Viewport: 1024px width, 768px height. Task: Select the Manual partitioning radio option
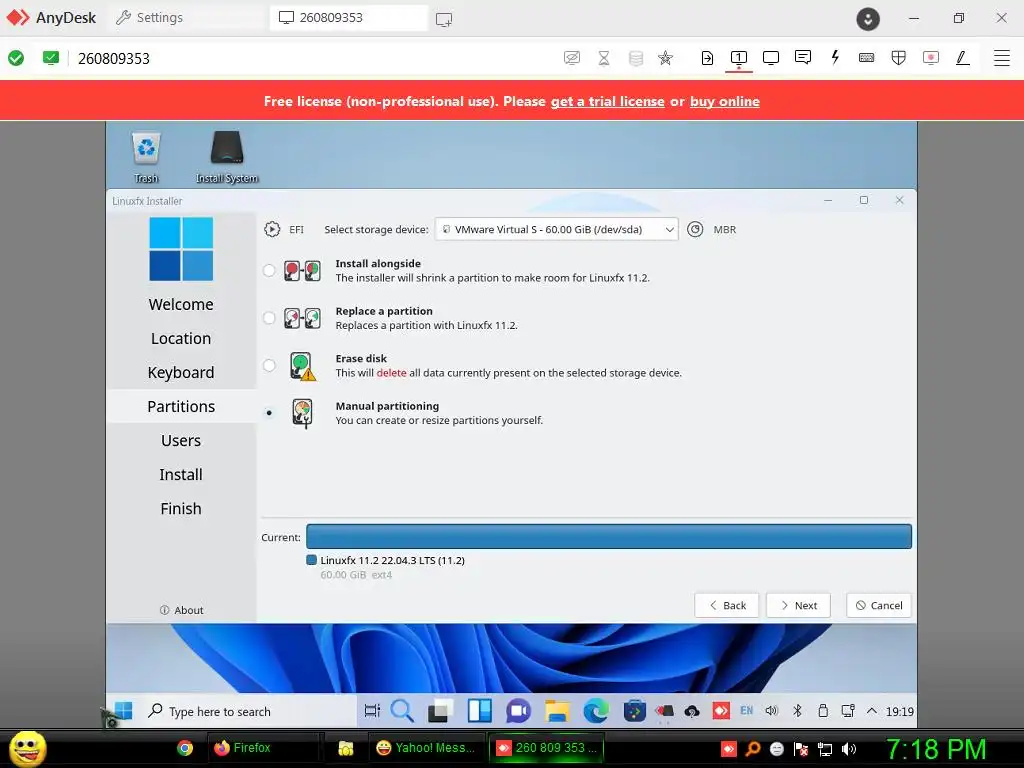click(x=268, y=413)
